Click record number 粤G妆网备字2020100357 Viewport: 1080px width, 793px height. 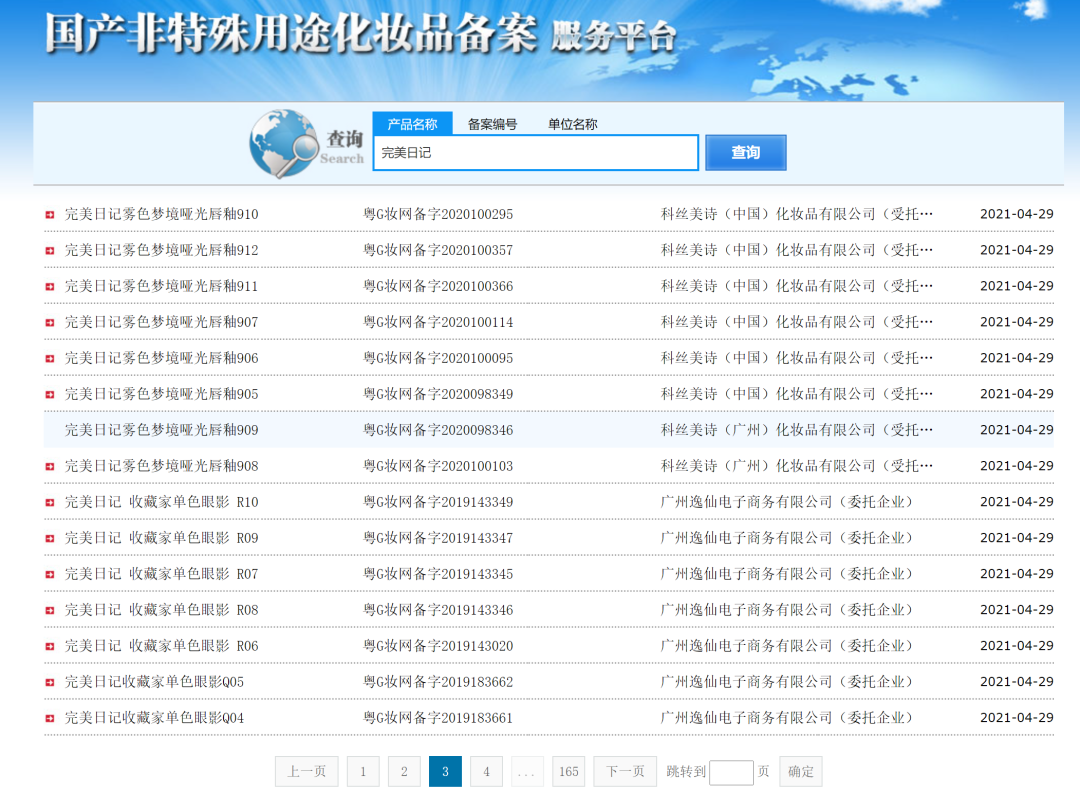coord(438,250)
